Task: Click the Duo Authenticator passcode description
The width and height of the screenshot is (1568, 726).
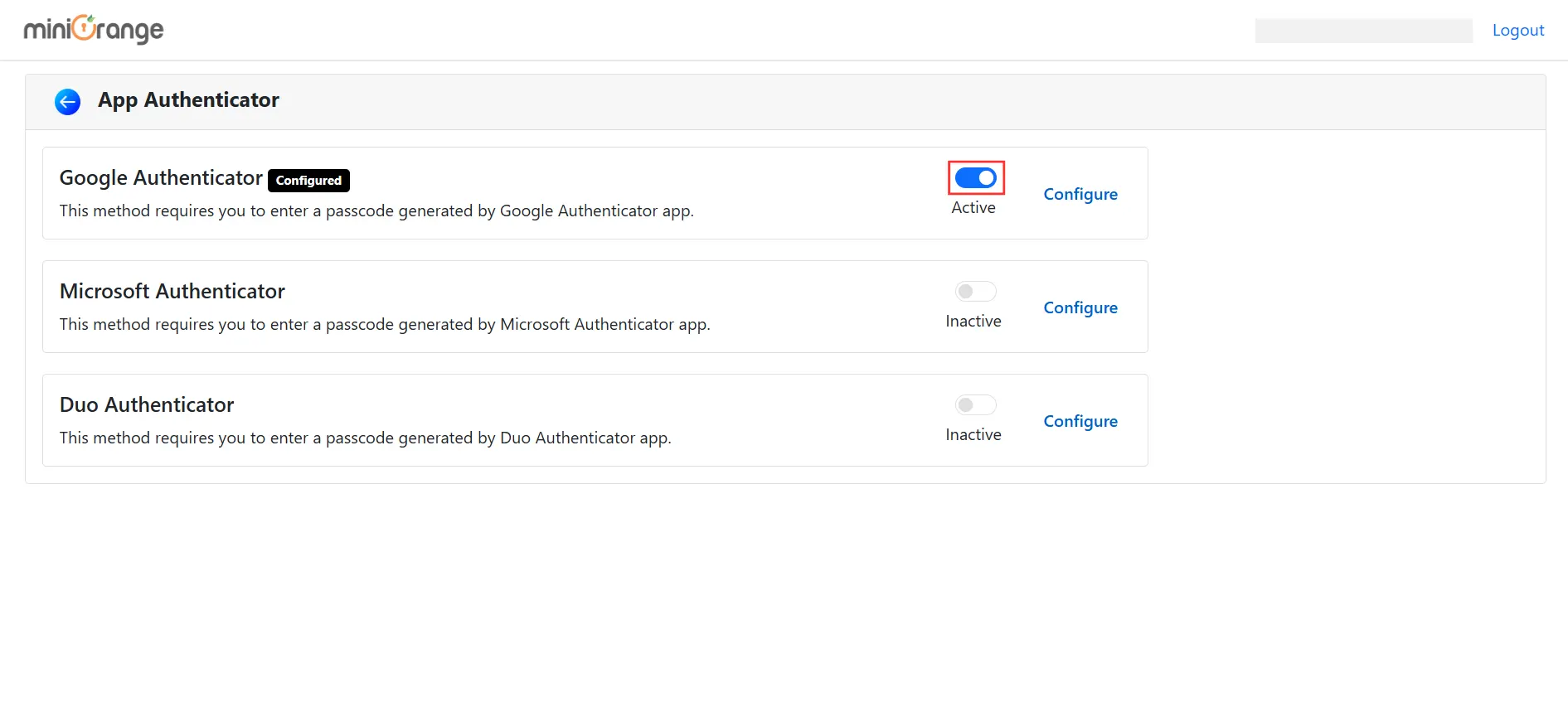Action: pos(366,438)
